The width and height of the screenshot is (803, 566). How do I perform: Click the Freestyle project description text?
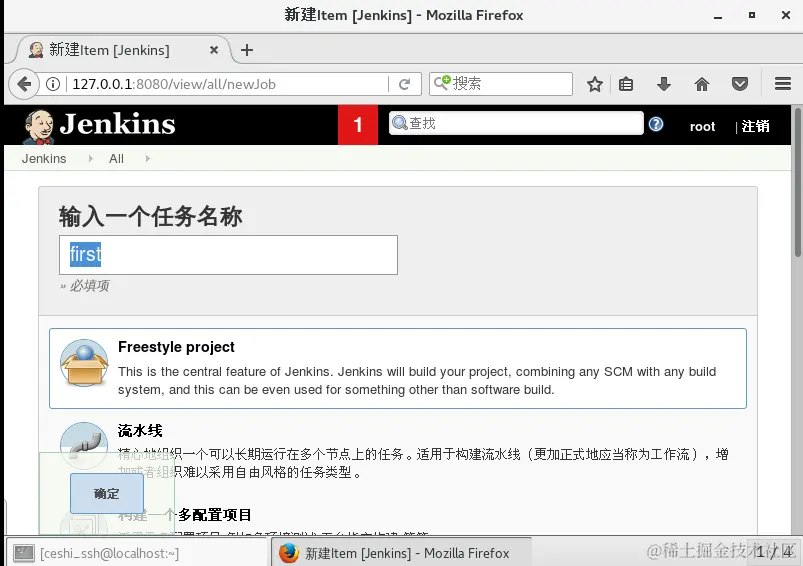coord(417,381)
